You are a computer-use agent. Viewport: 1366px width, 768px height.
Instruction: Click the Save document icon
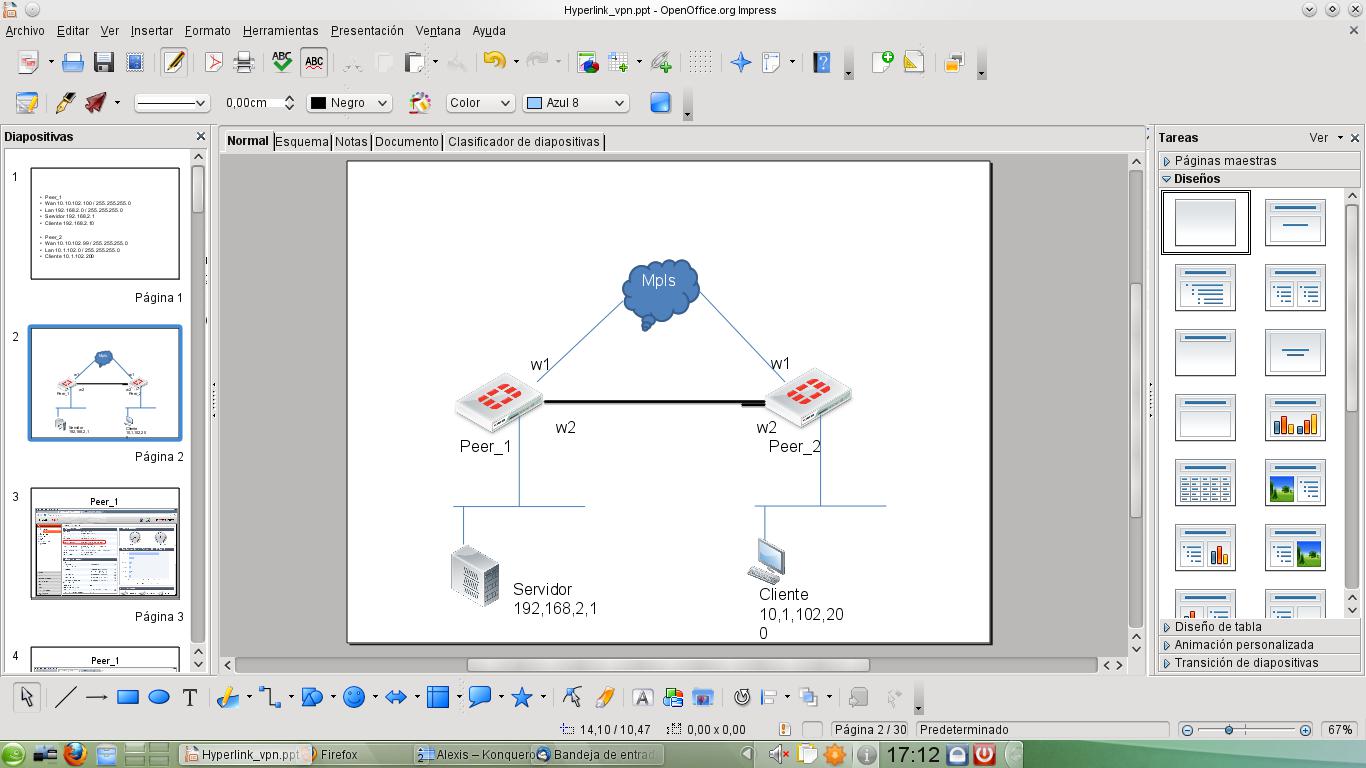[x=103, y=63]
